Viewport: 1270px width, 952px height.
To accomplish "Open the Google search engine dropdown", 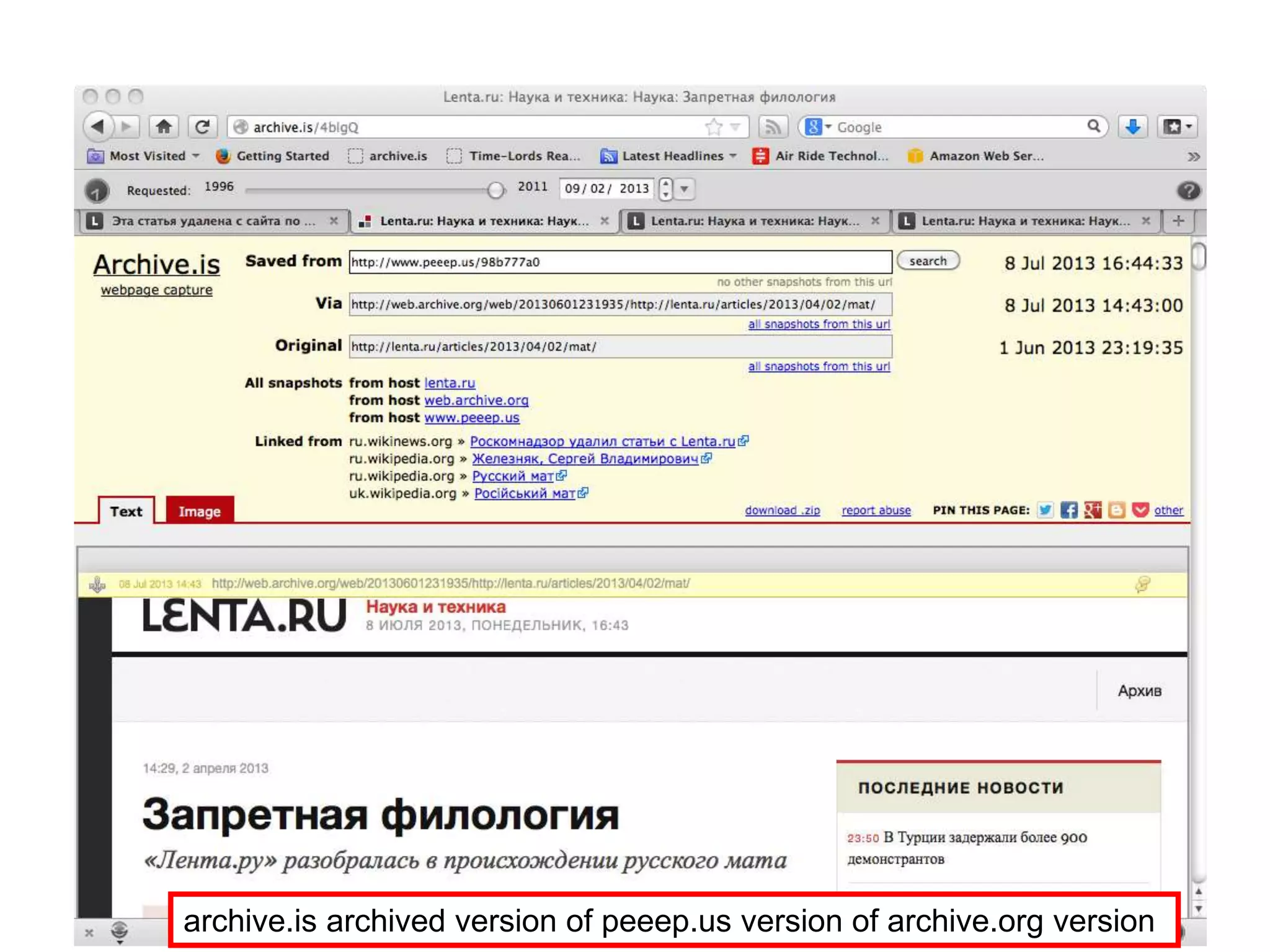I will (818, 127).
